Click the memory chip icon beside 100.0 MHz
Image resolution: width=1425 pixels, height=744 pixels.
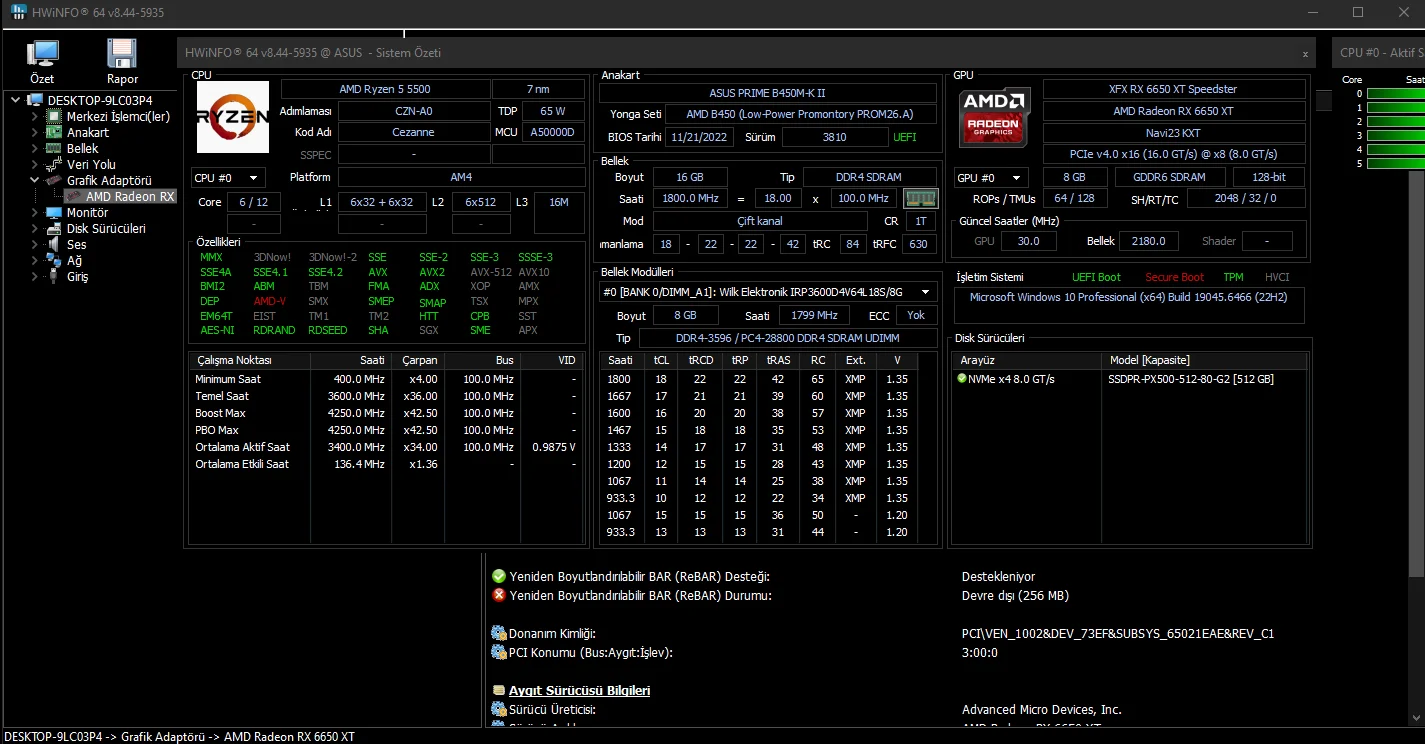pyautogui.click(x=920, y=198)
